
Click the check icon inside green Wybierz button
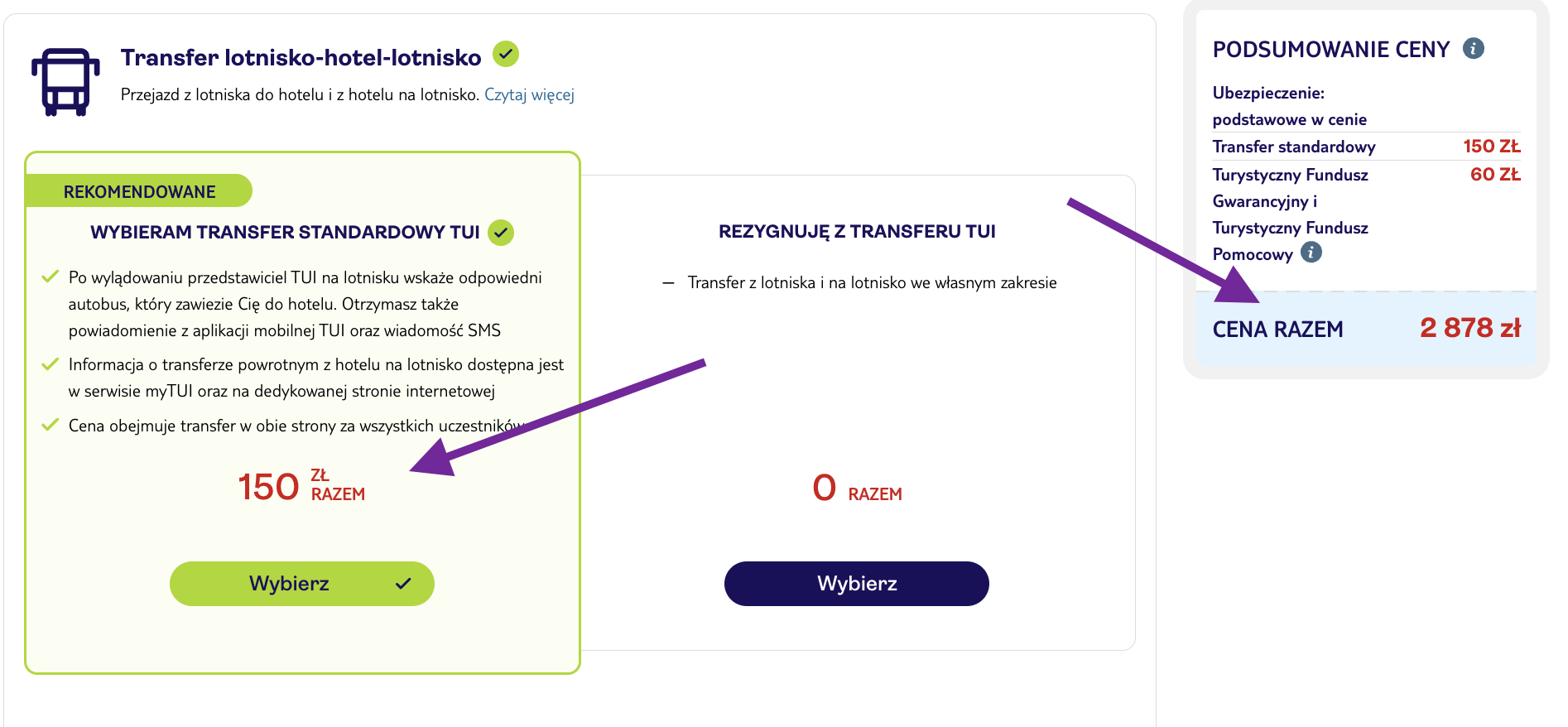coord(403,584)
